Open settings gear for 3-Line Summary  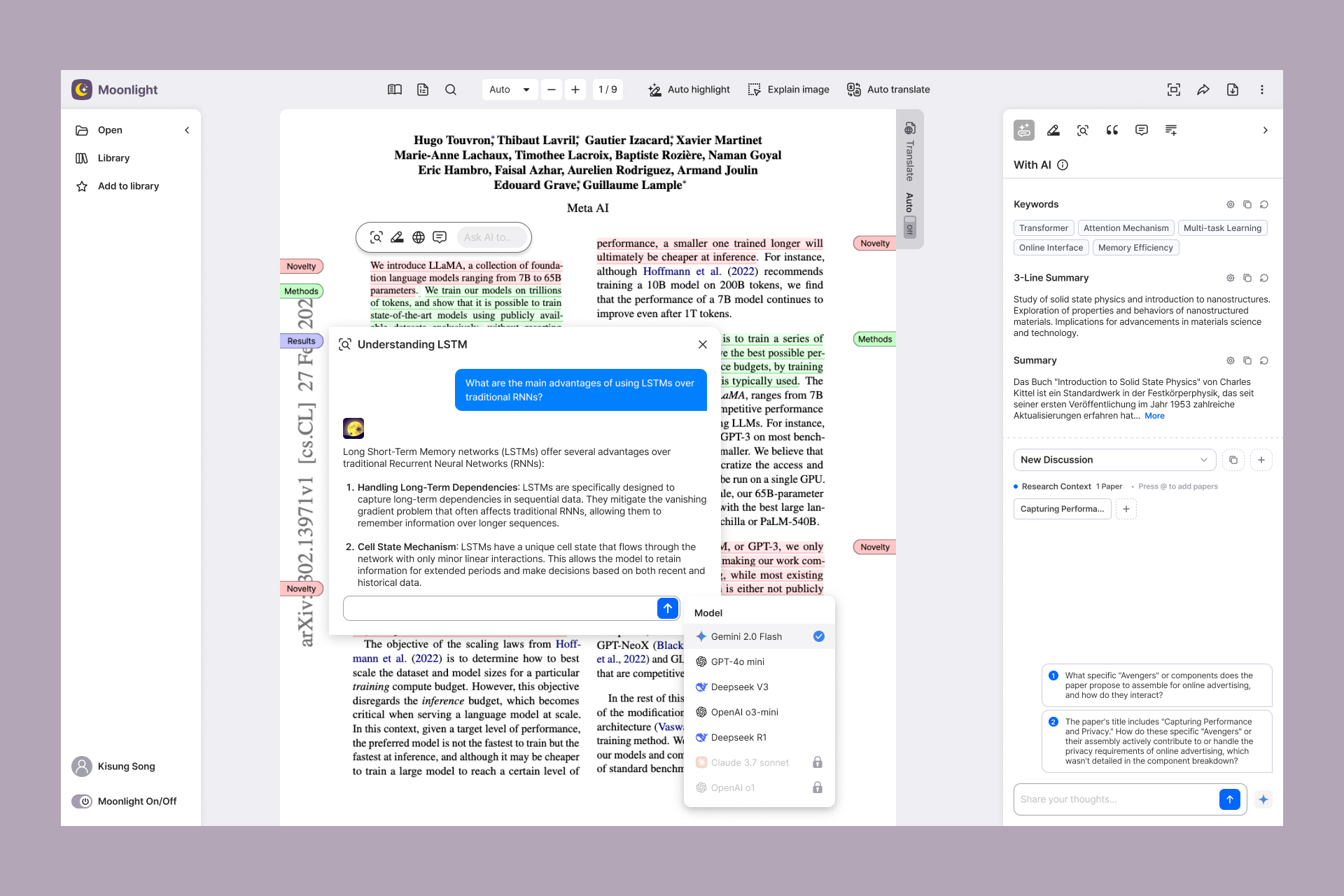1231,278
